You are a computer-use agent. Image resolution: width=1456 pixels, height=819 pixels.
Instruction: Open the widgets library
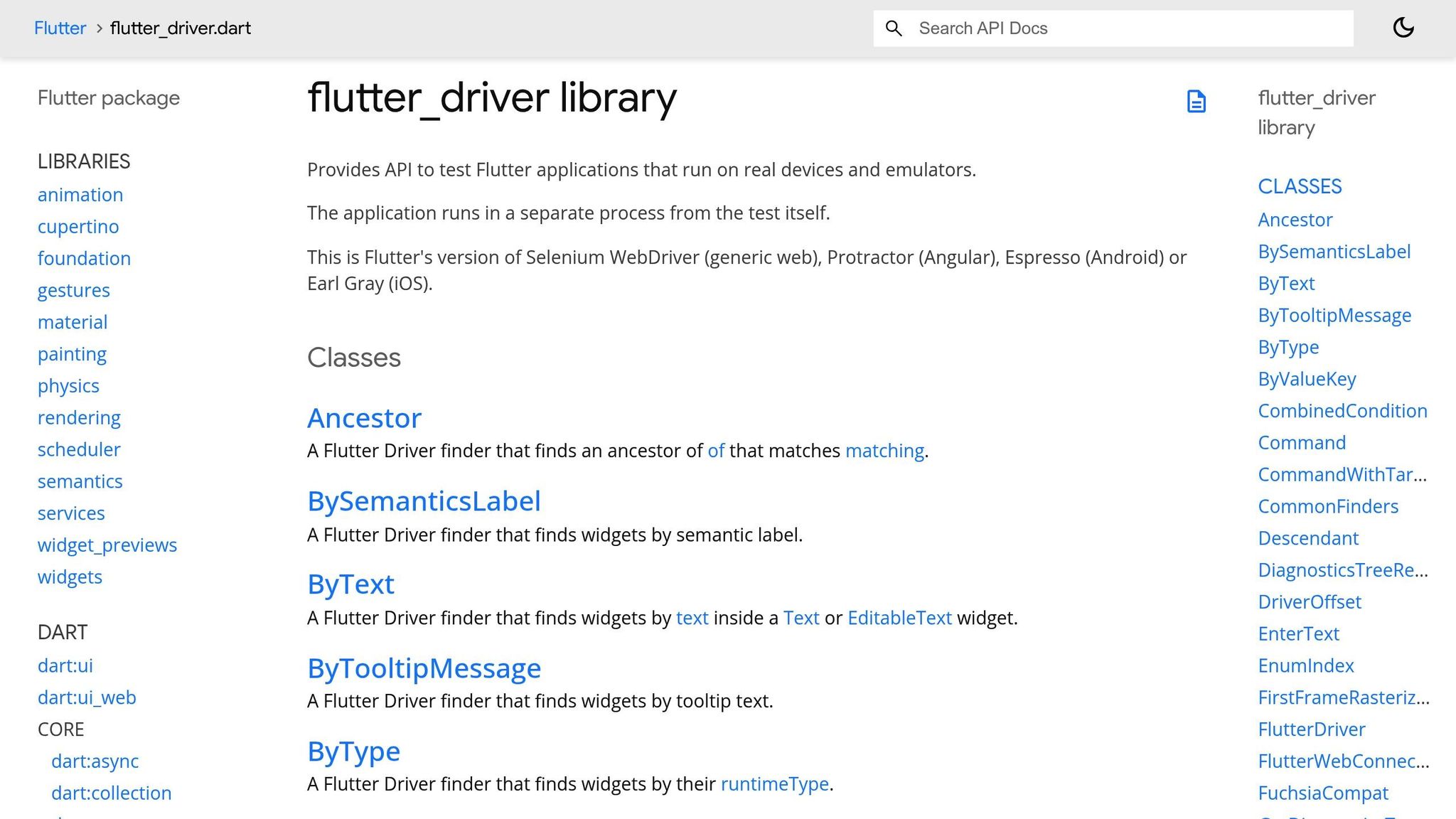[70, 577]
